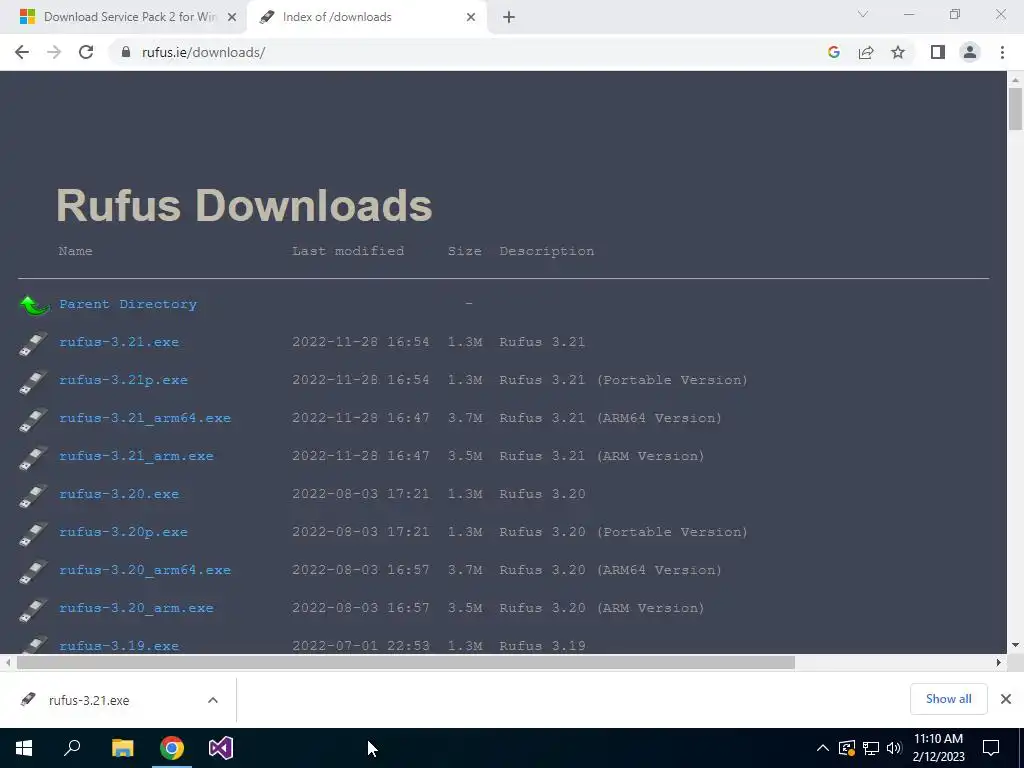Download rufus-3.20p.exe portable link

pyautogui.click(x=123, y=532)
